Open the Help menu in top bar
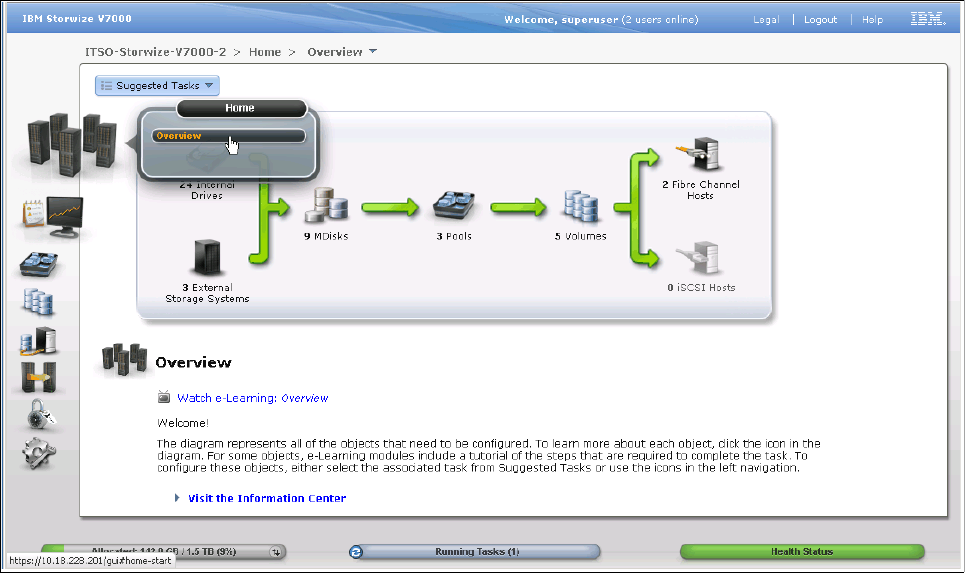The image size is (965, 573). pos(872,20)
